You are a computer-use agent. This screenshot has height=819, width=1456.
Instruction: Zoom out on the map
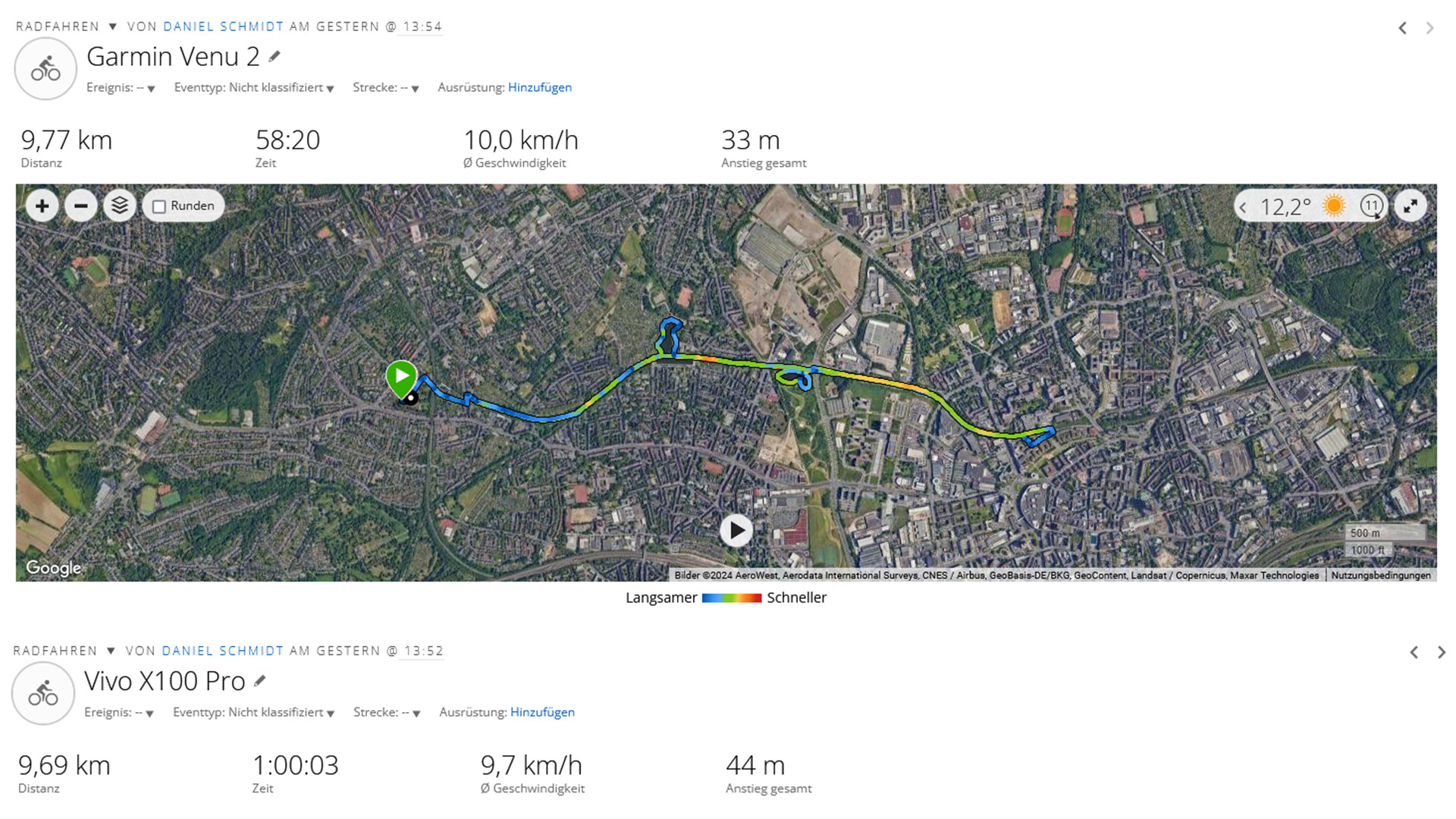pyautogui.click(x=81, y=206)
